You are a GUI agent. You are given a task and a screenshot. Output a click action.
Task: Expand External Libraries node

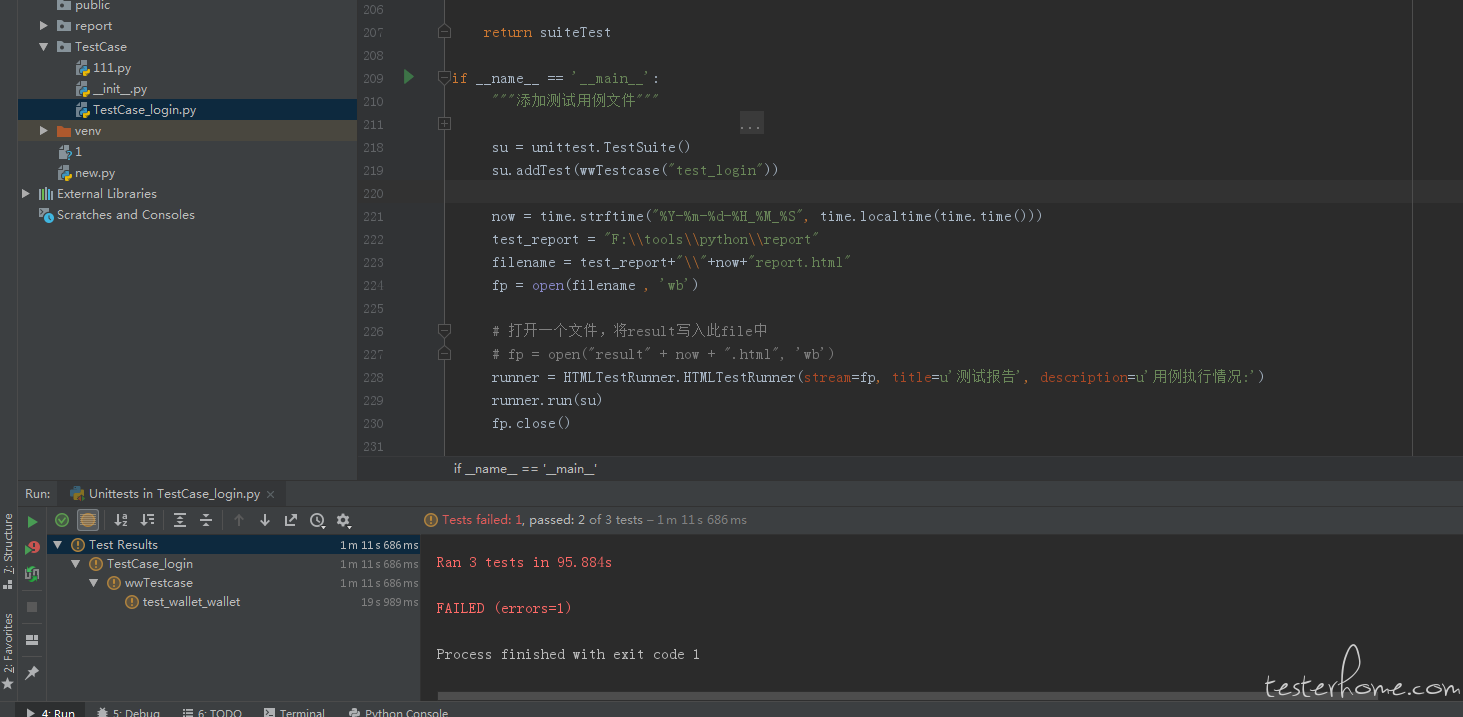pos(26,194)
